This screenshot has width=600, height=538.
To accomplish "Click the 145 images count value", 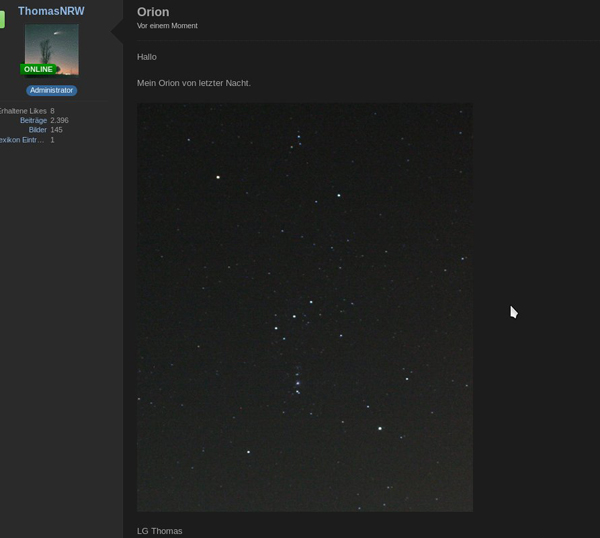I will click(56, 130).
